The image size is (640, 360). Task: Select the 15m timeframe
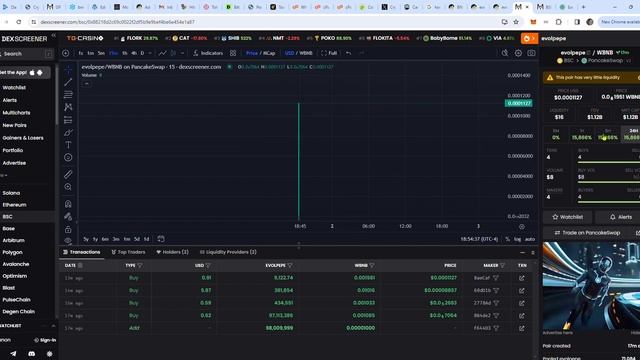(x=113, y=53)
